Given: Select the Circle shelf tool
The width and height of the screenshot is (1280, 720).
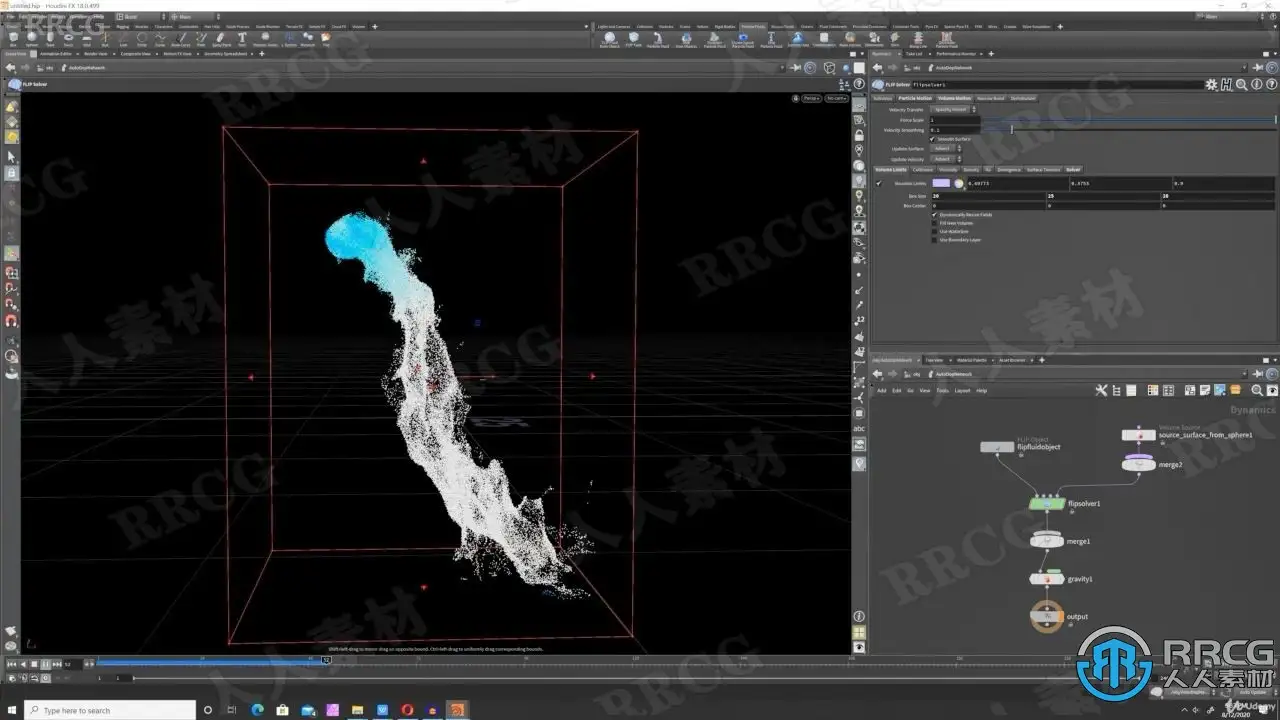Looking at the screenshot, I should point(141,39).
